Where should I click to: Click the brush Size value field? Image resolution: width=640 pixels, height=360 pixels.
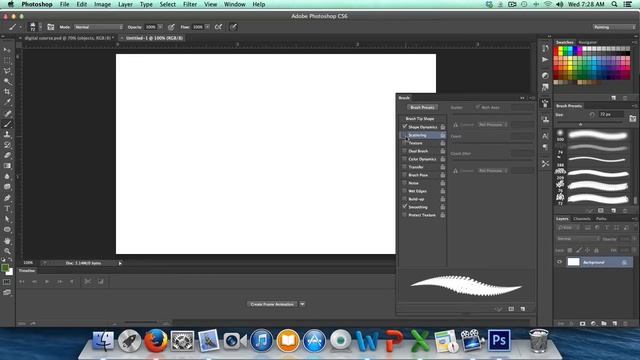[611, 115]
